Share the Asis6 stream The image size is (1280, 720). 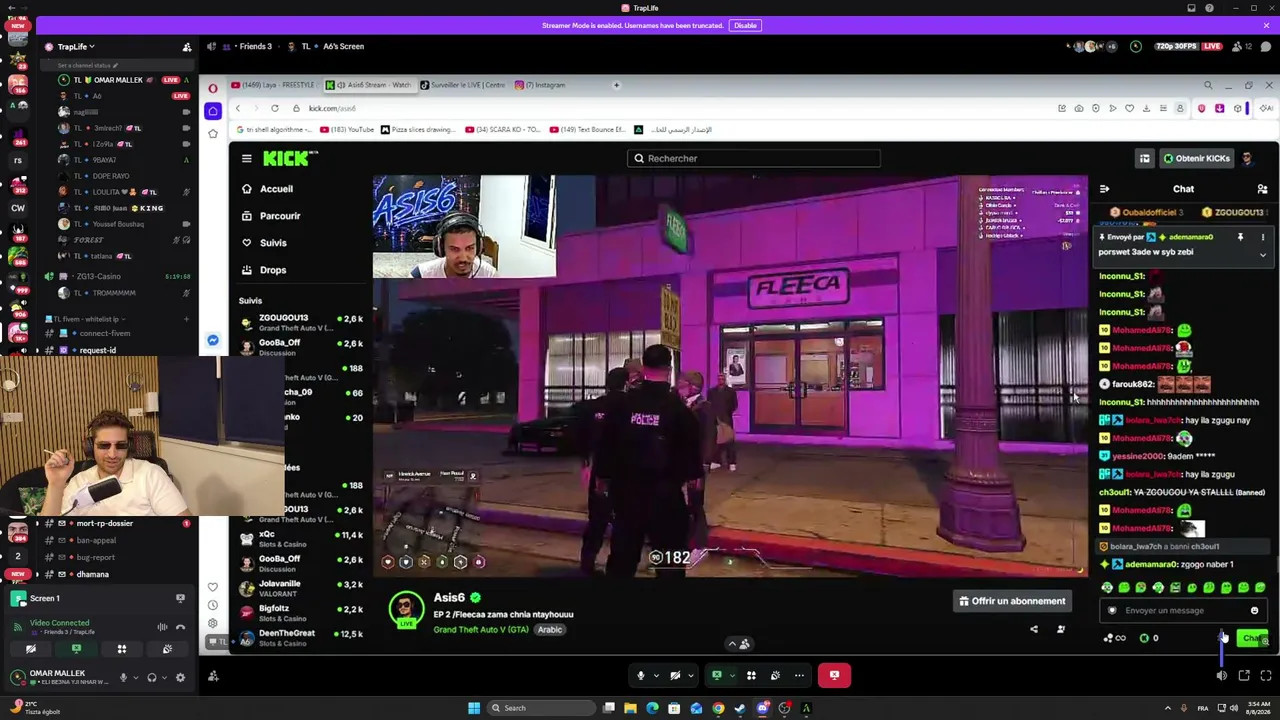click(x=1034, y=629)
